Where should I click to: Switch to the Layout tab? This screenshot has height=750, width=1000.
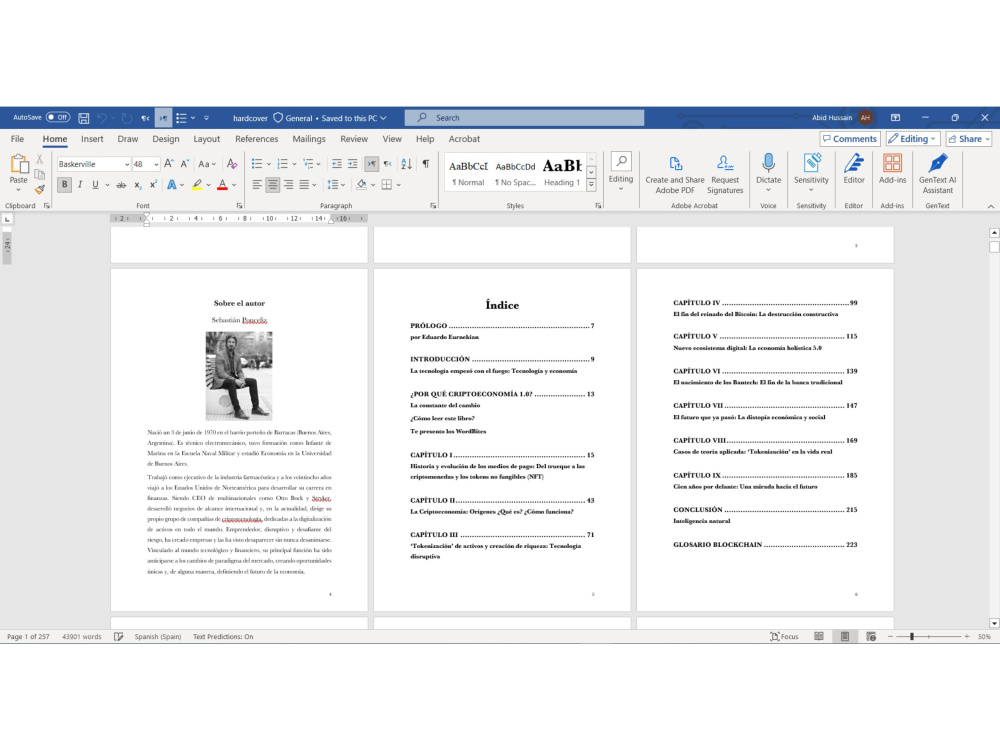click(x=207, y=139)
